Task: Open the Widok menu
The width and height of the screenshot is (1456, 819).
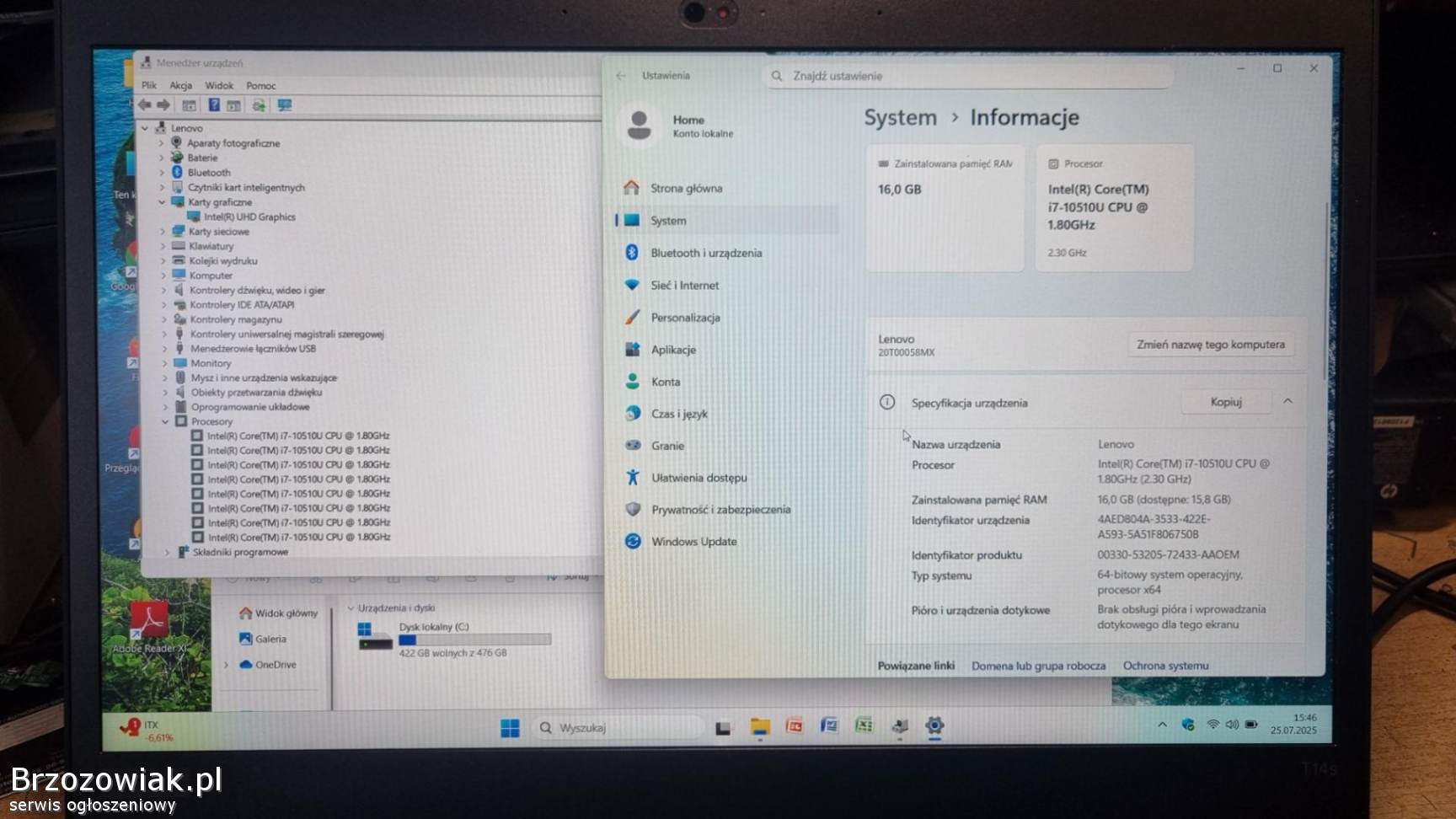Action: tap(219, 86)
